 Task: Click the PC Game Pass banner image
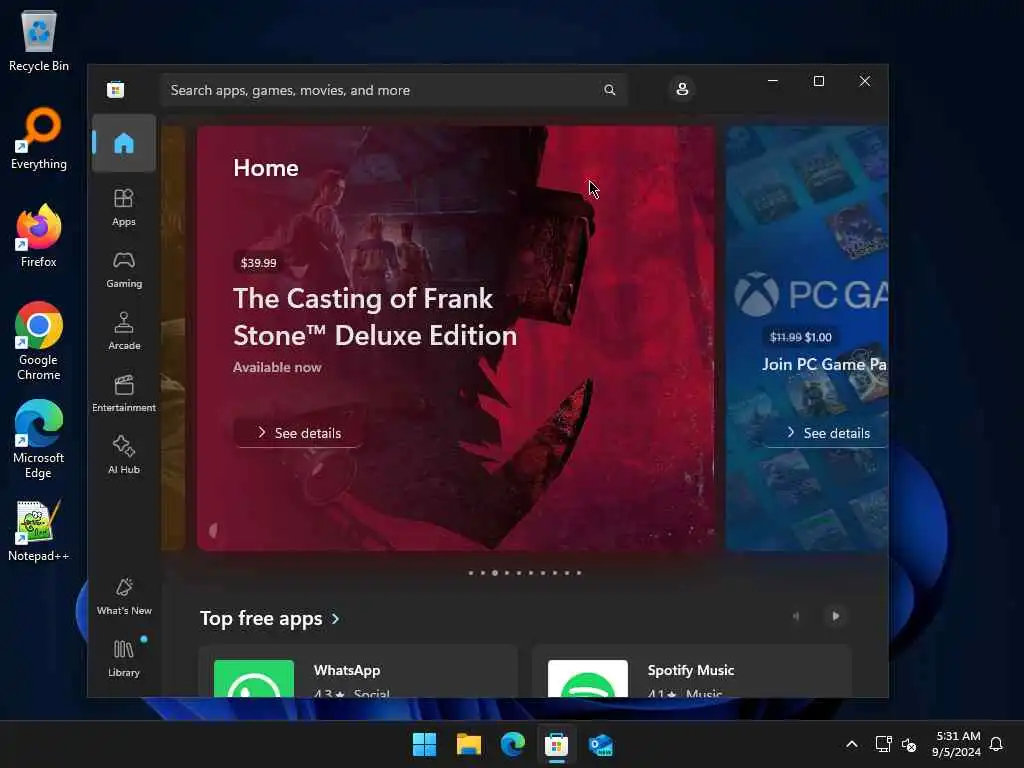pos(807,338)
